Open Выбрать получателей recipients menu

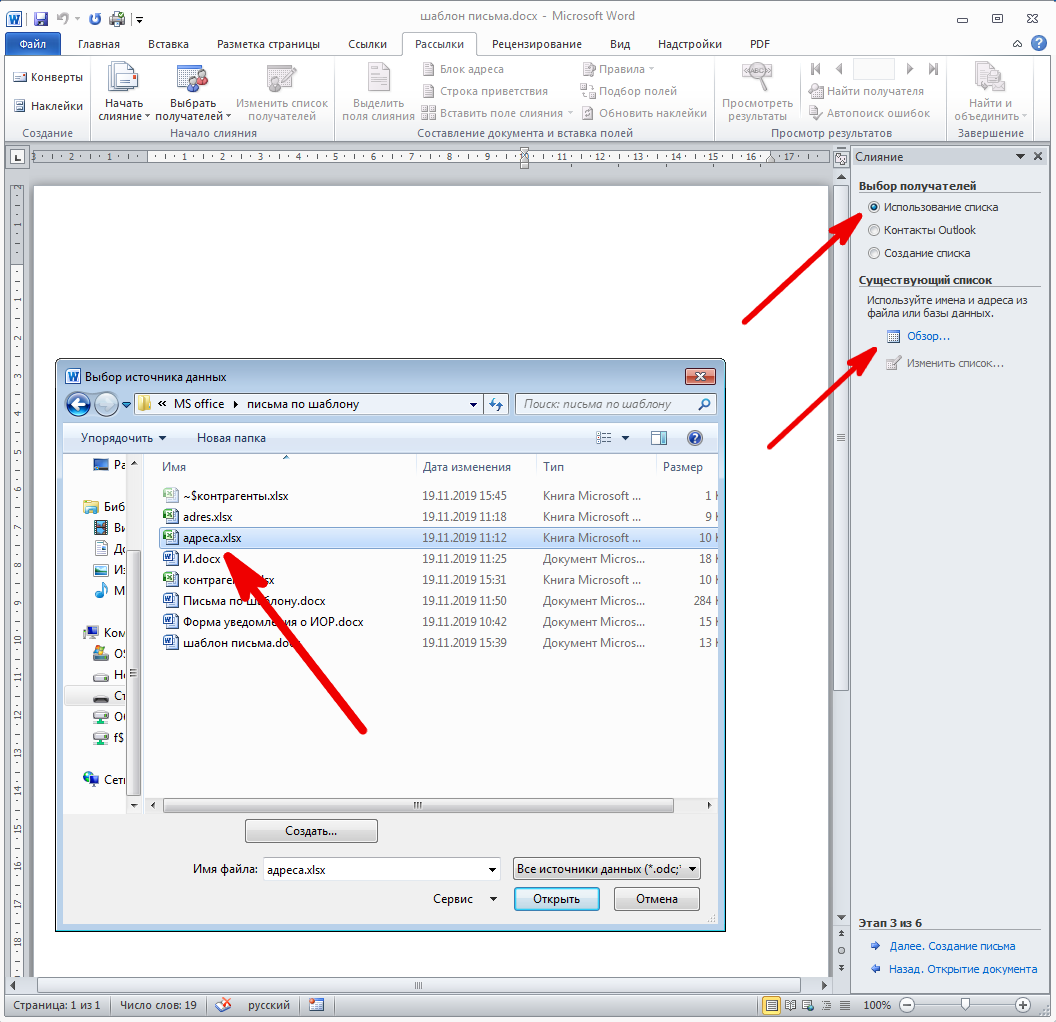pos(193,92)
